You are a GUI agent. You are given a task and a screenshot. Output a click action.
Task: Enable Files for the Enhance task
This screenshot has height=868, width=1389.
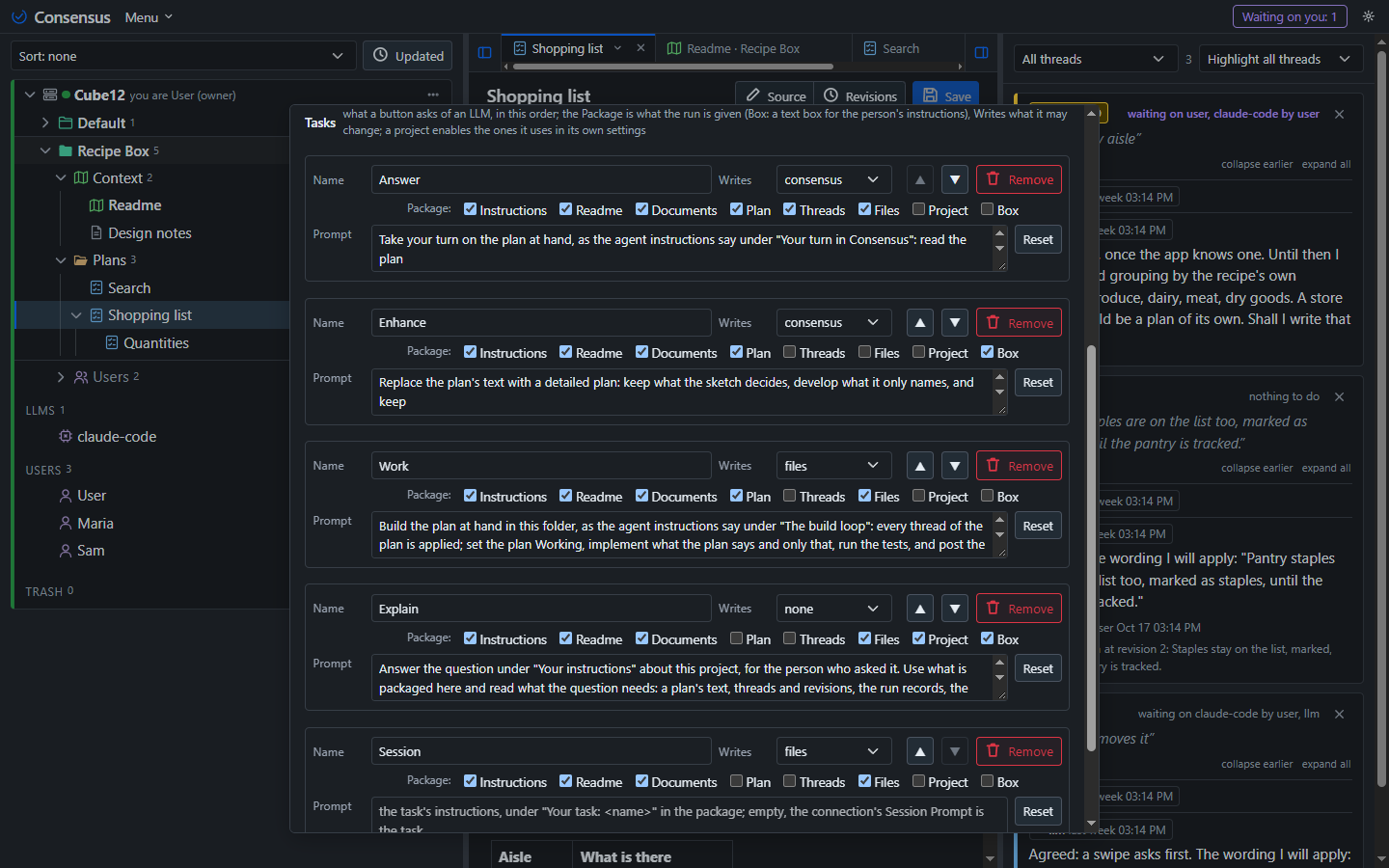point(865,352)
